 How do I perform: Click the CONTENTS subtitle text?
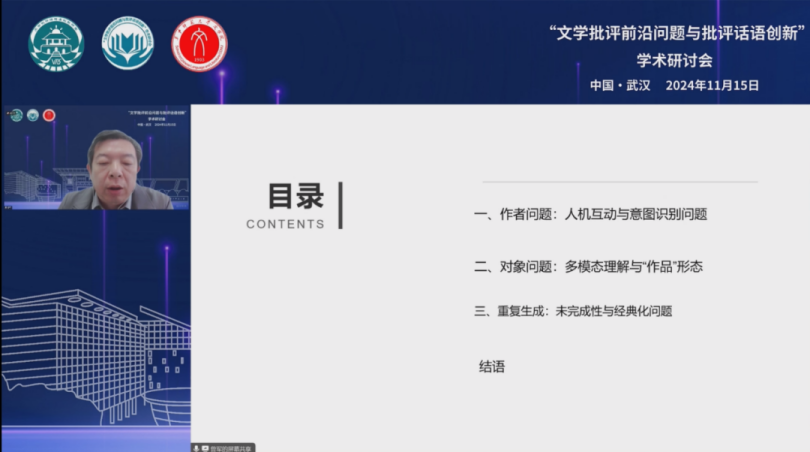pos(285,224)
